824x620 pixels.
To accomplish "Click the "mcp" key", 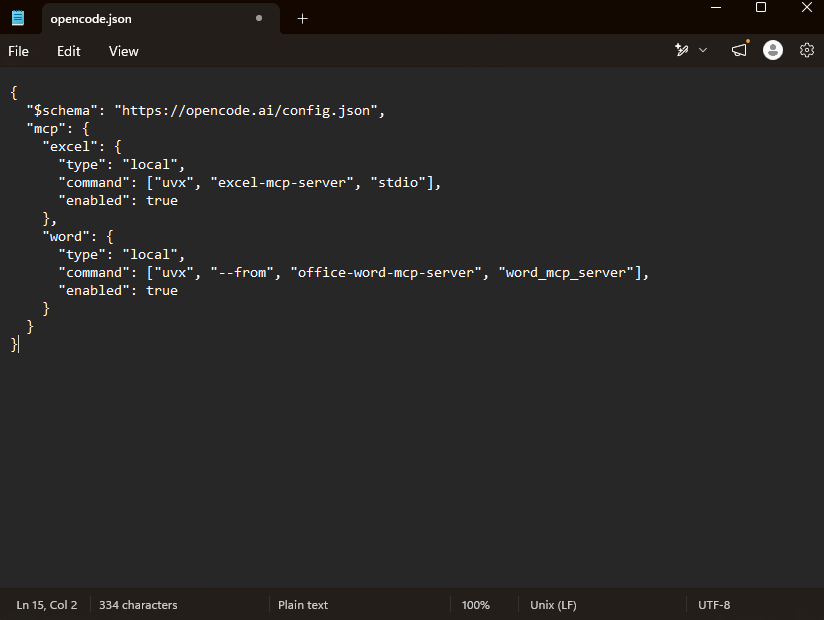I will tap(46, 129).
